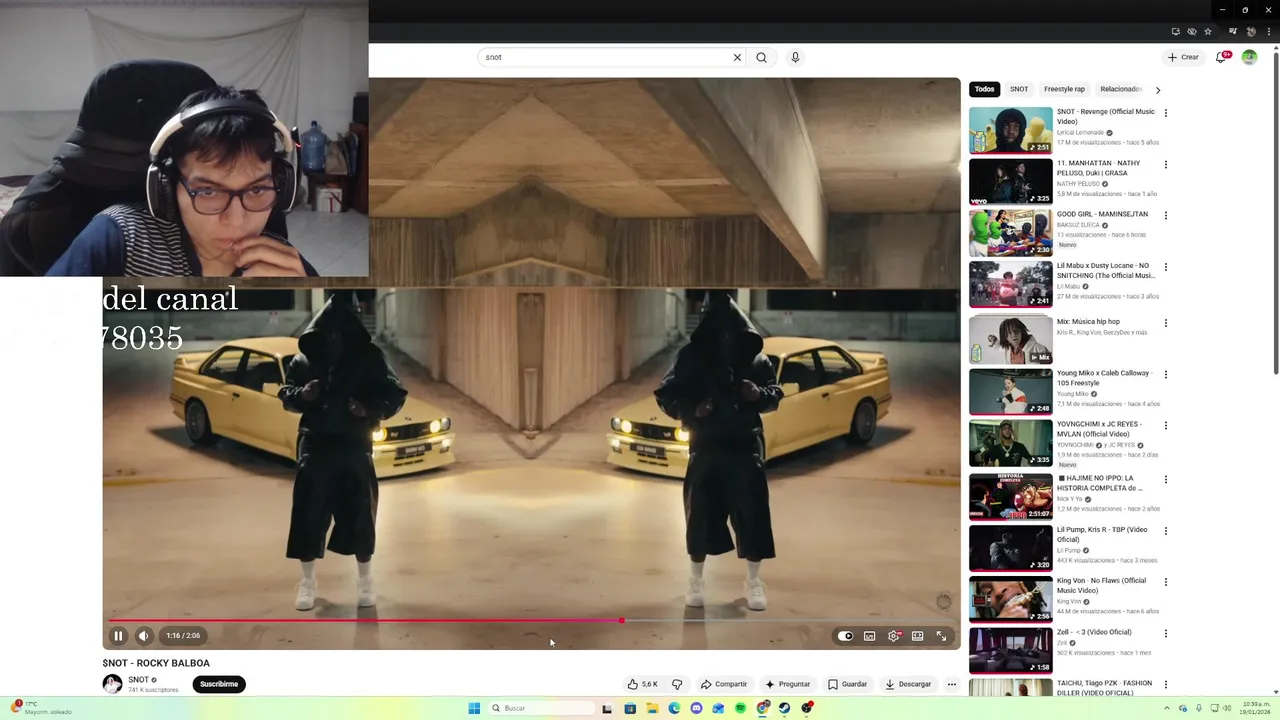This screenshot has width=1280, height=720.
Task: Open video player settings gear
Action: pyautogui.click(x=894, y=636)
